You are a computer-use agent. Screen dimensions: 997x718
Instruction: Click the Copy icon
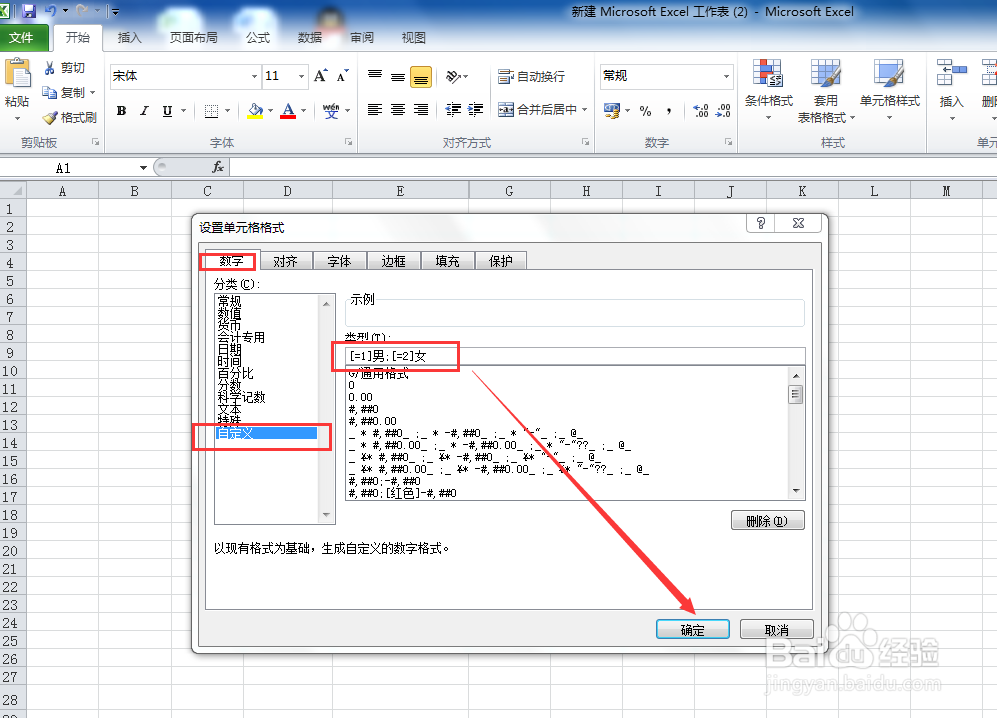pyautogui.click(x=49, y=92)
